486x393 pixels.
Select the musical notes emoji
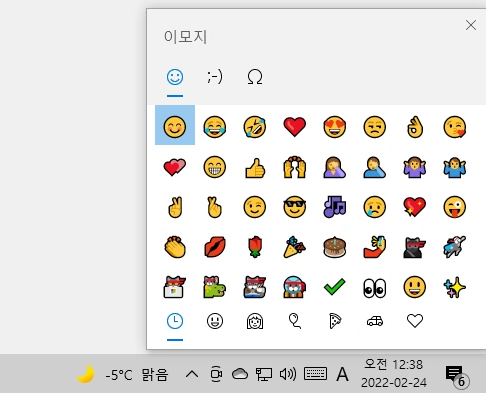[335, 207]
